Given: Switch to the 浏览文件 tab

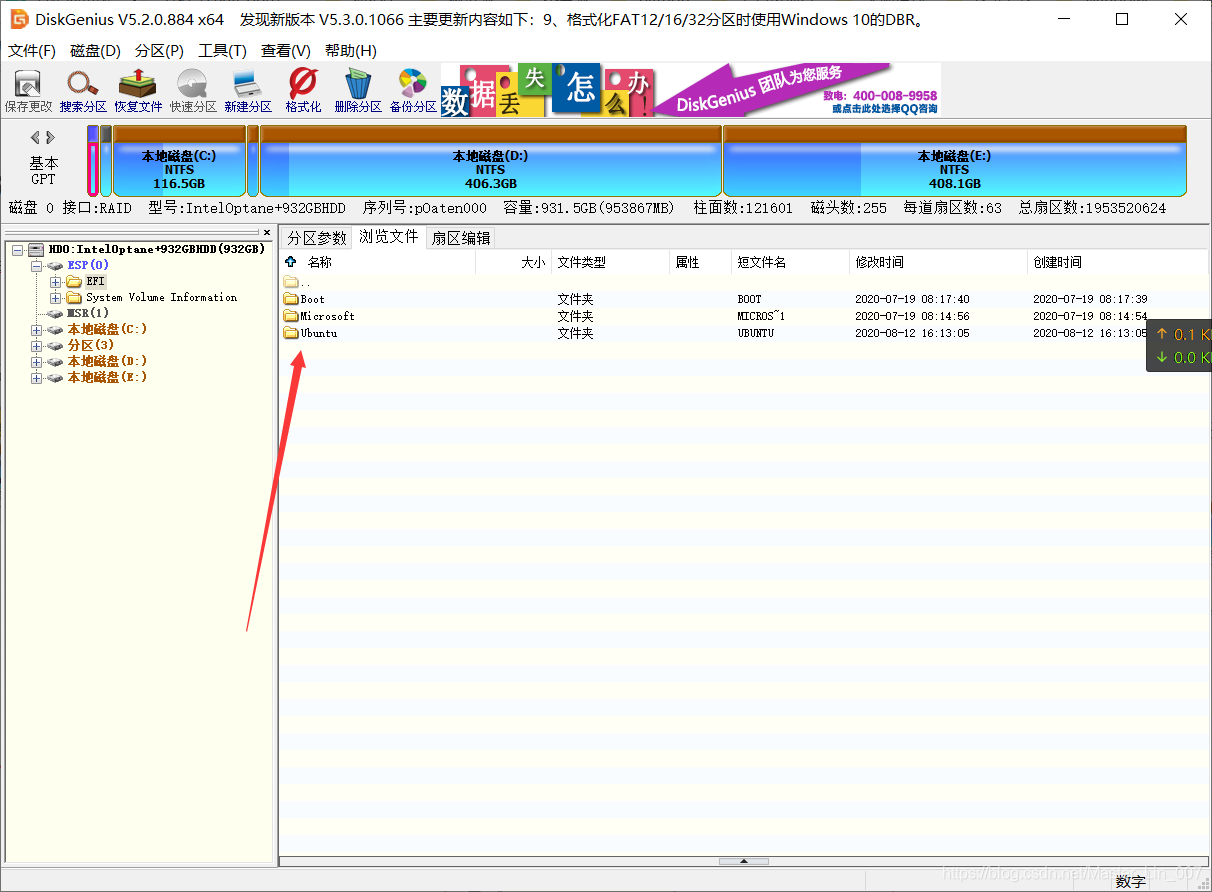Looking at the screenshot, I should click(389, 237).
